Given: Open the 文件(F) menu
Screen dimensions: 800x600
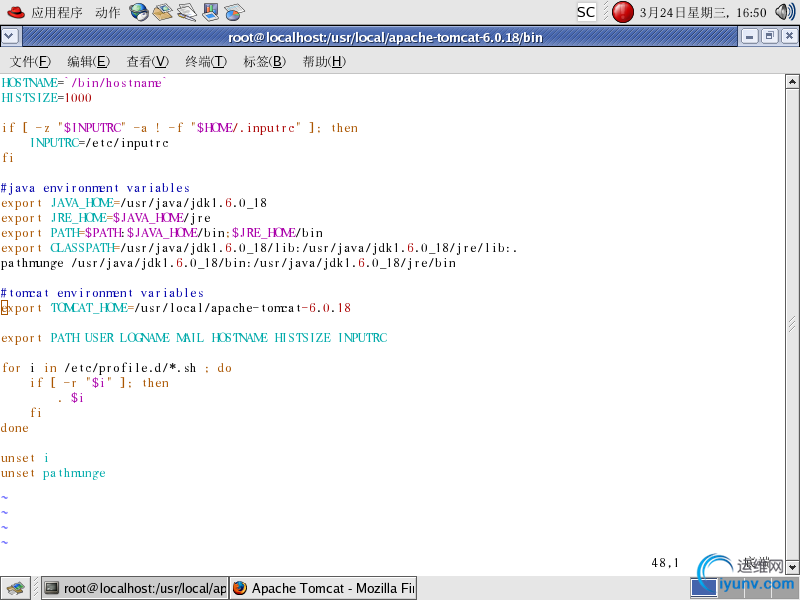Looking at the screenshot, I should click(30, 62).
